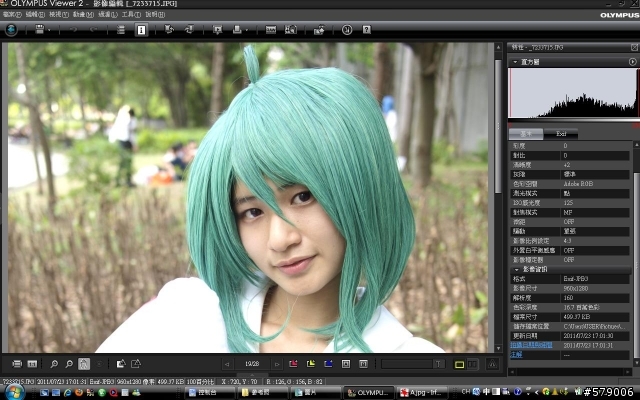Screen dimensions: 640x400
Task: Click the undo arrow icon
Action: (73, 30)
